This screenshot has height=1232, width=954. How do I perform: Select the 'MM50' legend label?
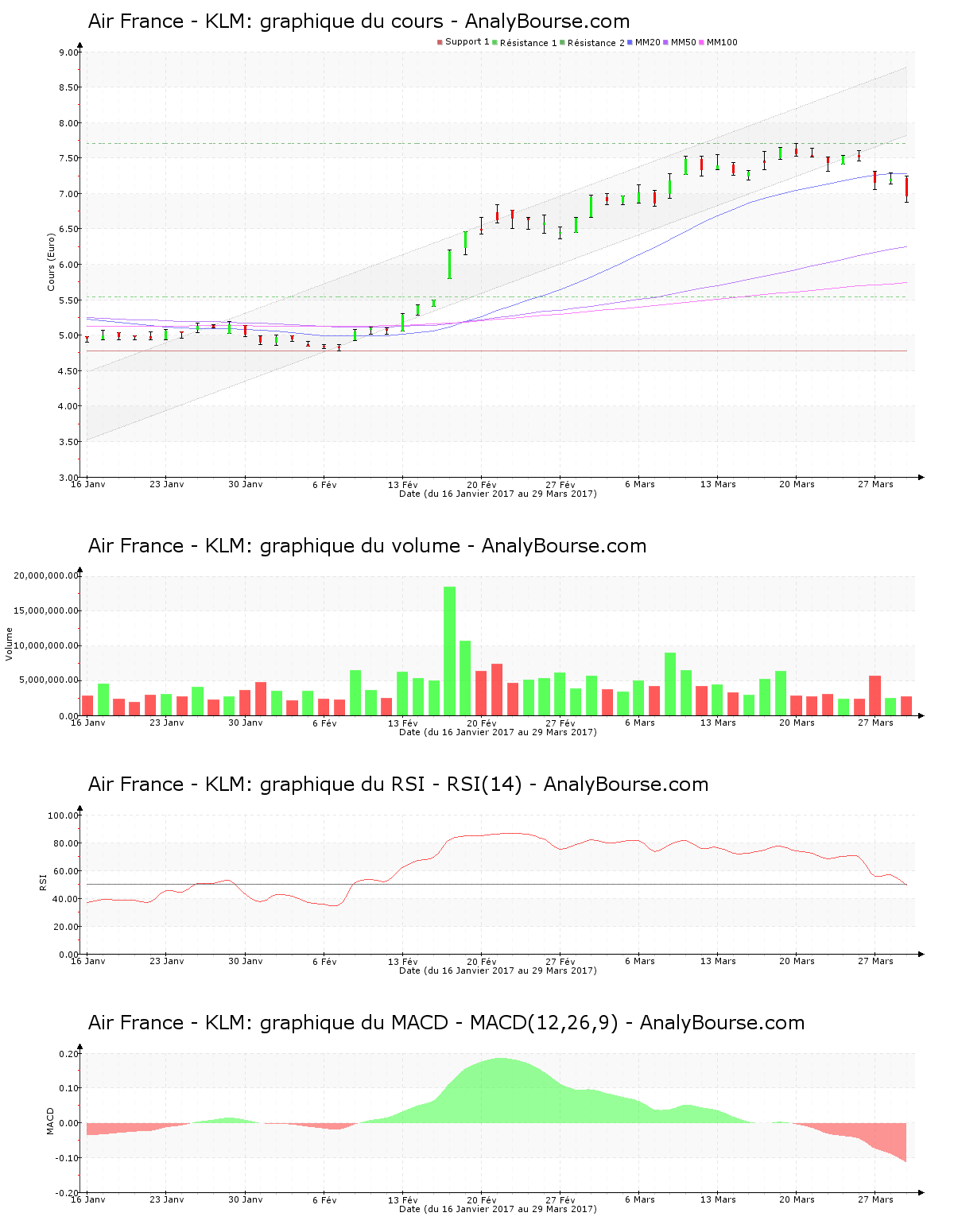click(x=684, y=42)
